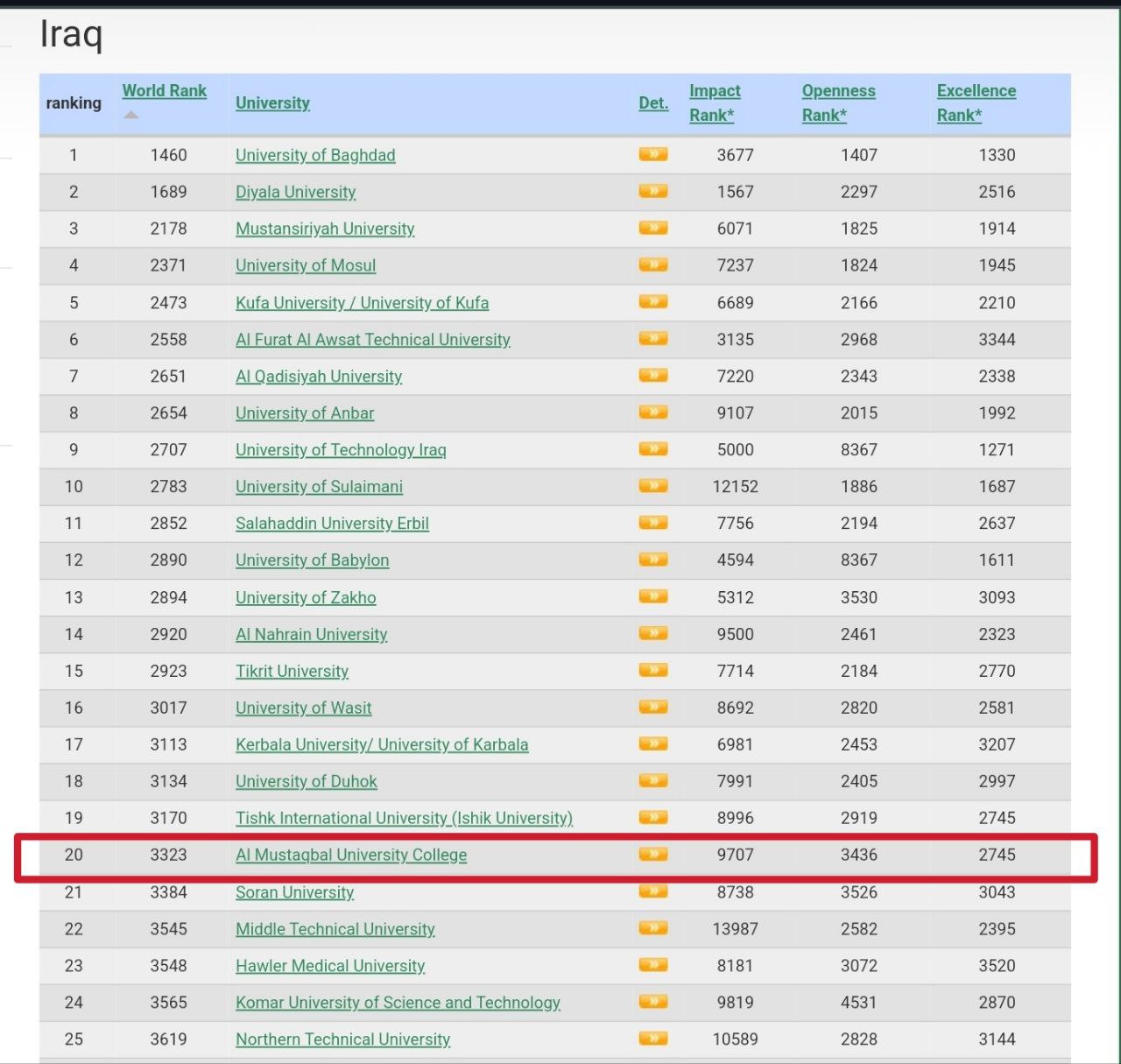Click details icon for Al Mustaqbal University College
1121x1064 pixels.
click(x=652, y=855)
